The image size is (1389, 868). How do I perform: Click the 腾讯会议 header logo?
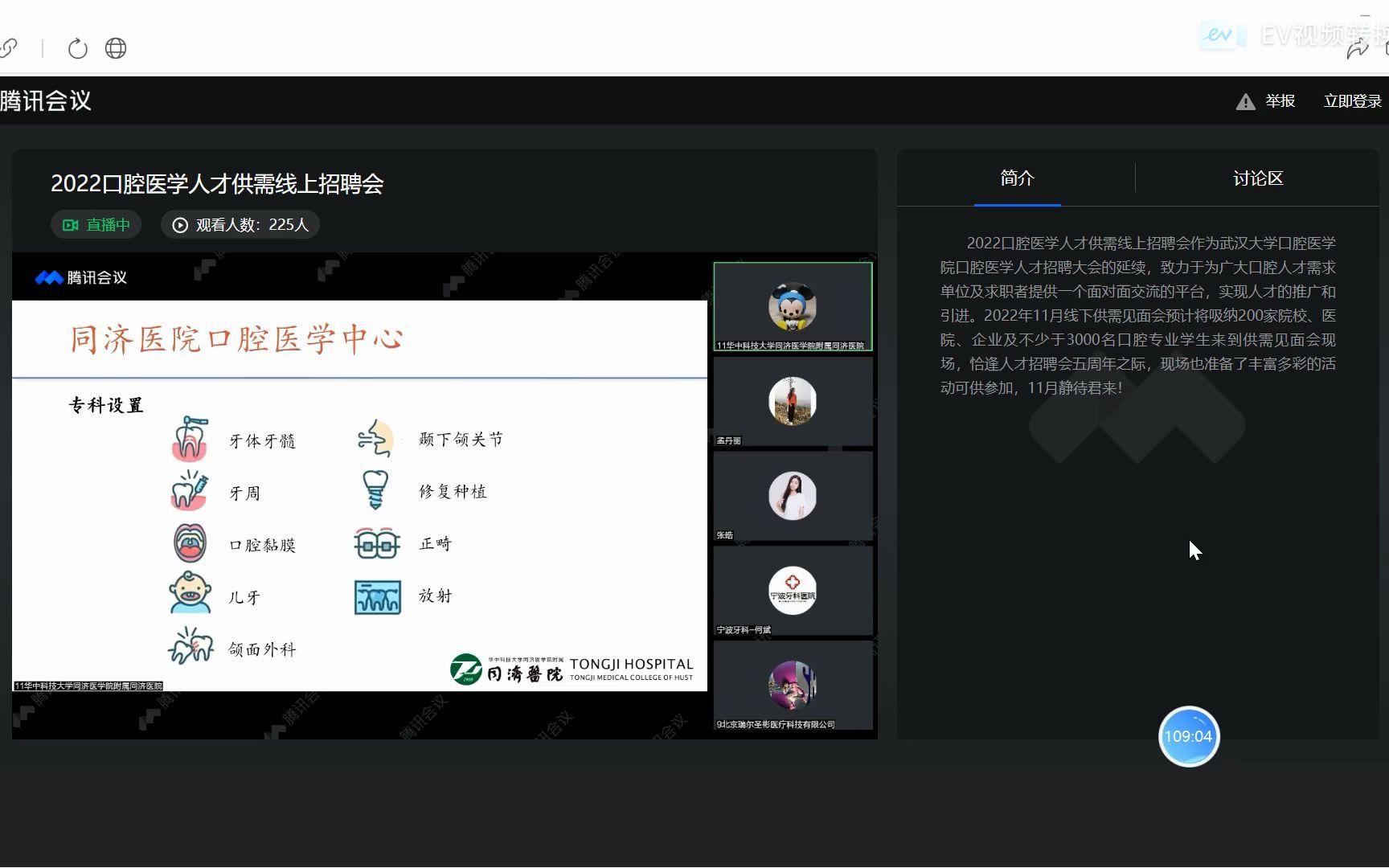(46, 101)
